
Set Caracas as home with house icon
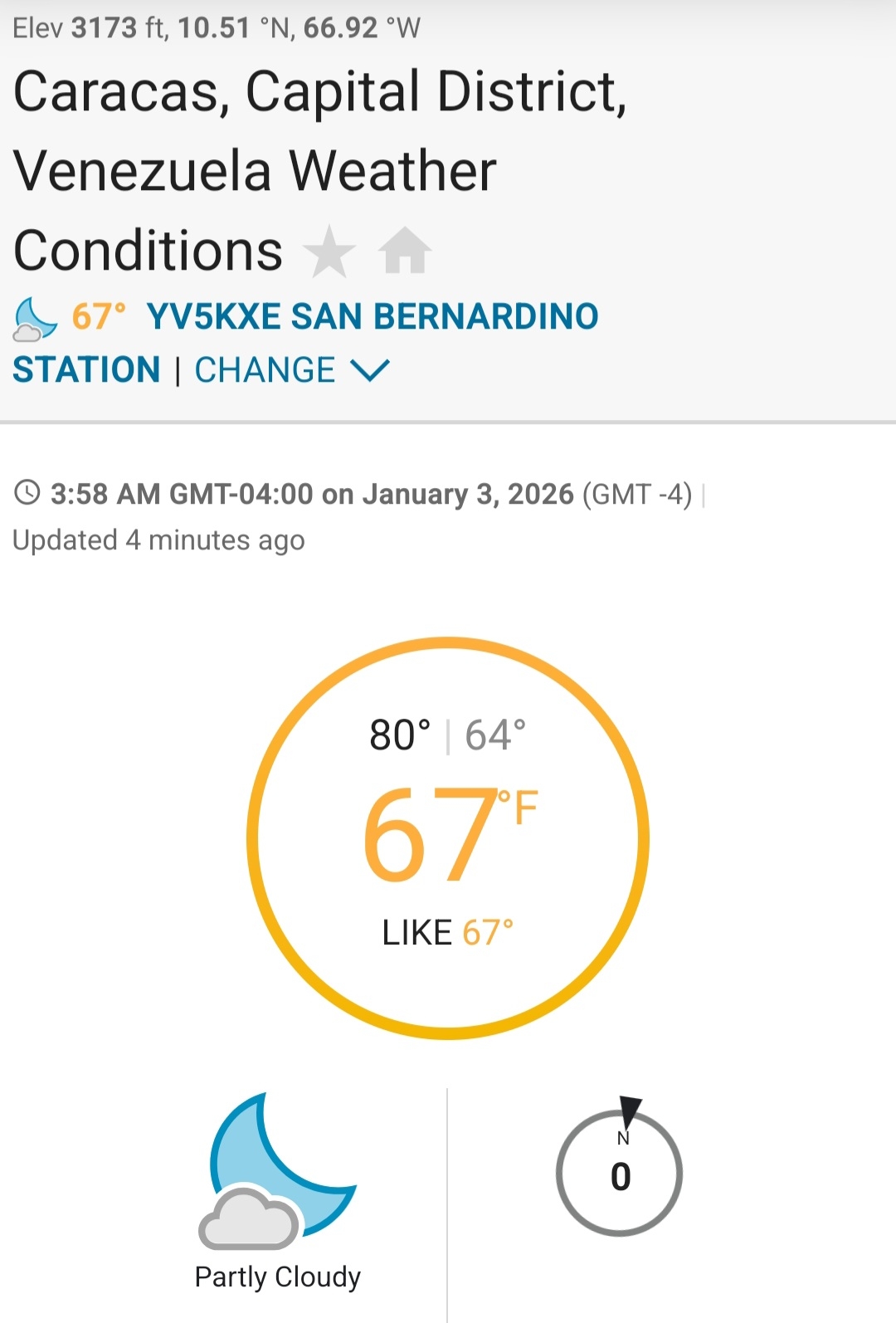pos(405,251)
